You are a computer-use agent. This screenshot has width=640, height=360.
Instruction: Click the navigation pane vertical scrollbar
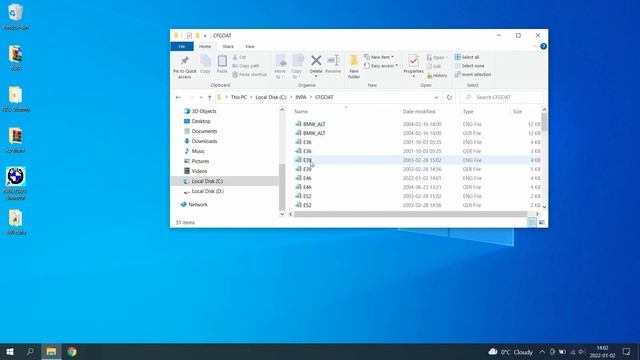[282, 187]
